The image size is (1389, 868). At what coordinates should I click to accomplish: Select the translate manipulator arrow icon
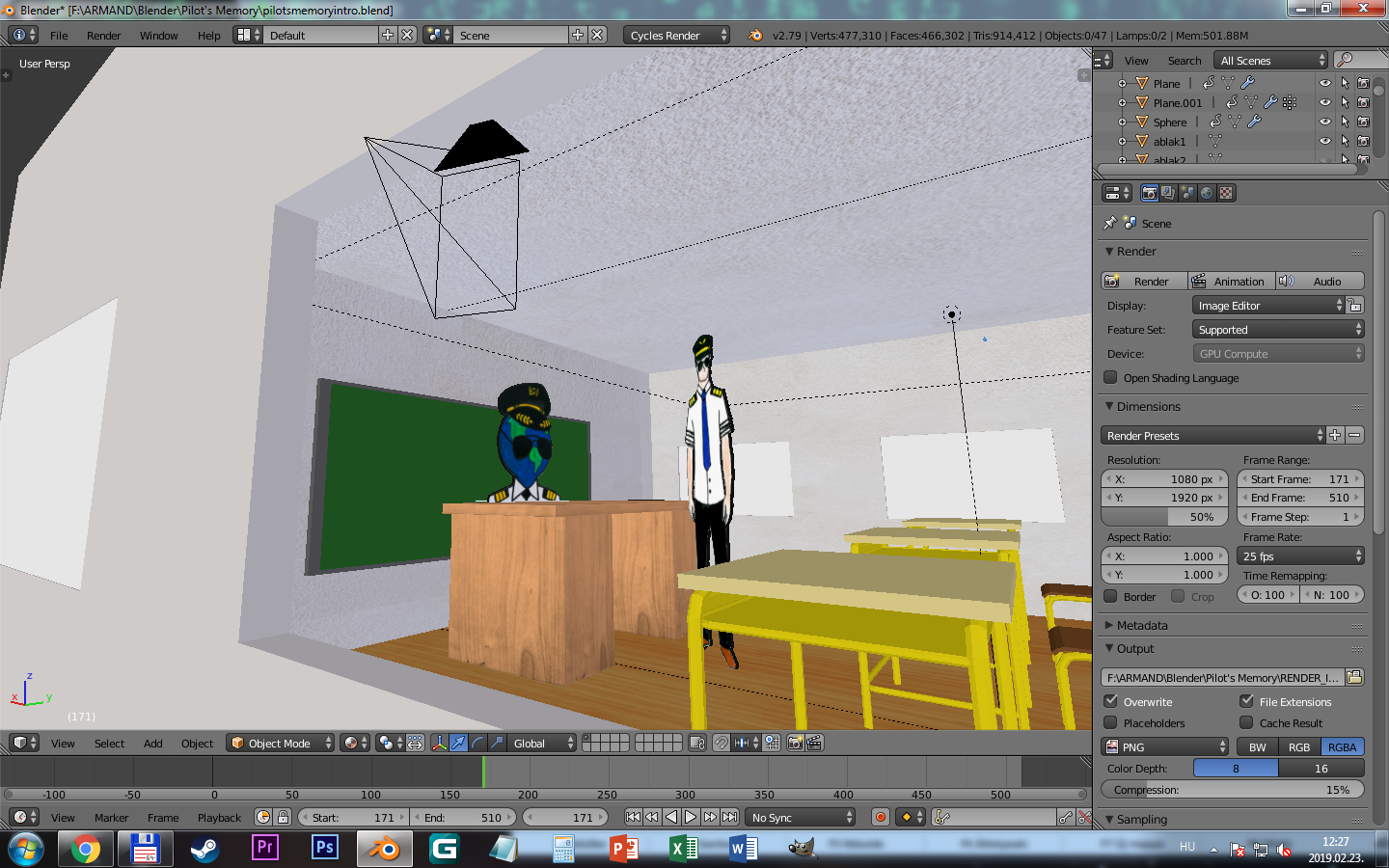(458, 743)
